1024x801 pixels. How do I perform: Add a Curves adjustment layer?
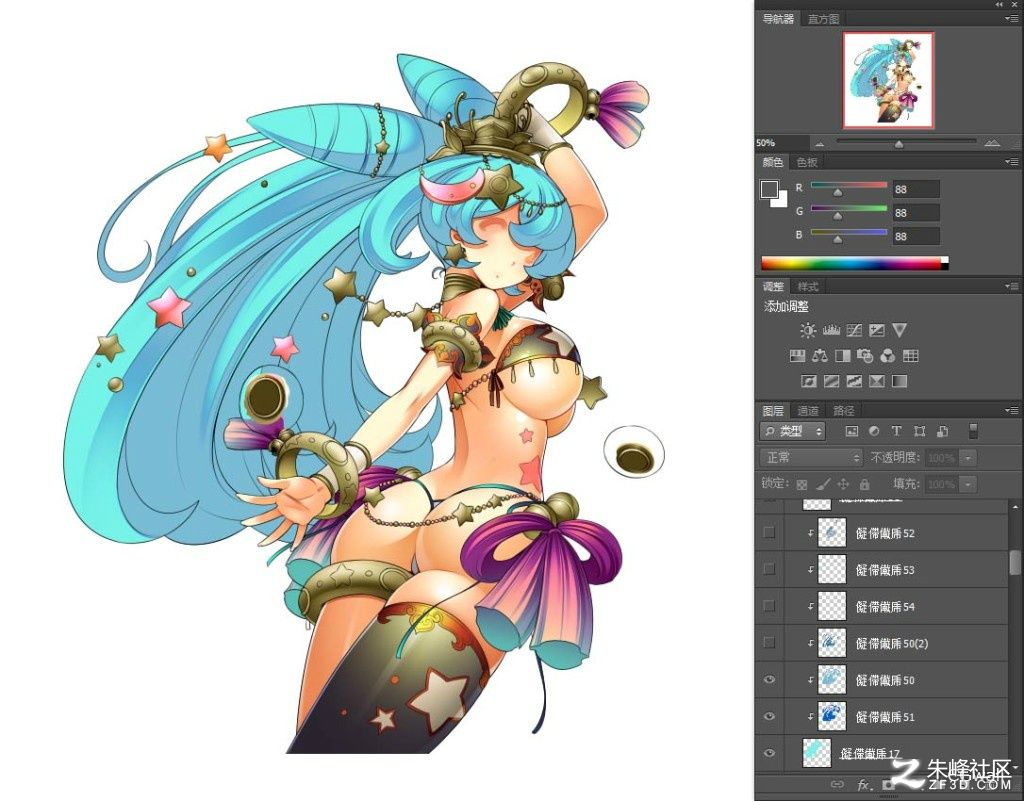tap(854, 330)
